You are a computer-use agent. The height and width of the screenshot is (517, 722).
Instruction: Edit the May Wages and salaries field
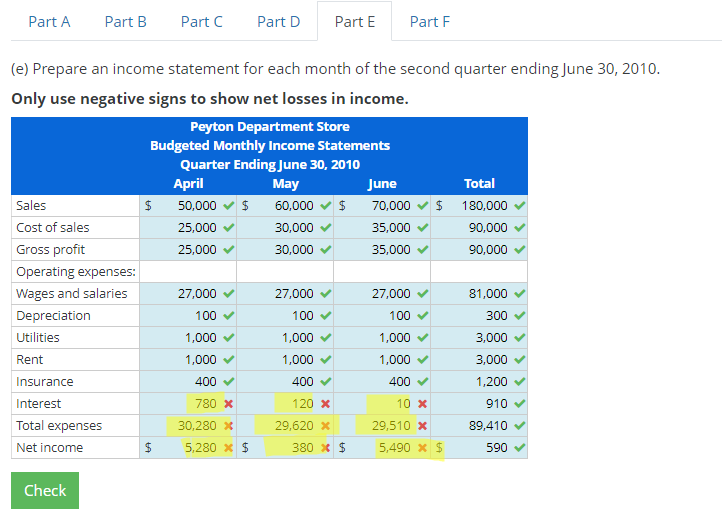point(285,293)
